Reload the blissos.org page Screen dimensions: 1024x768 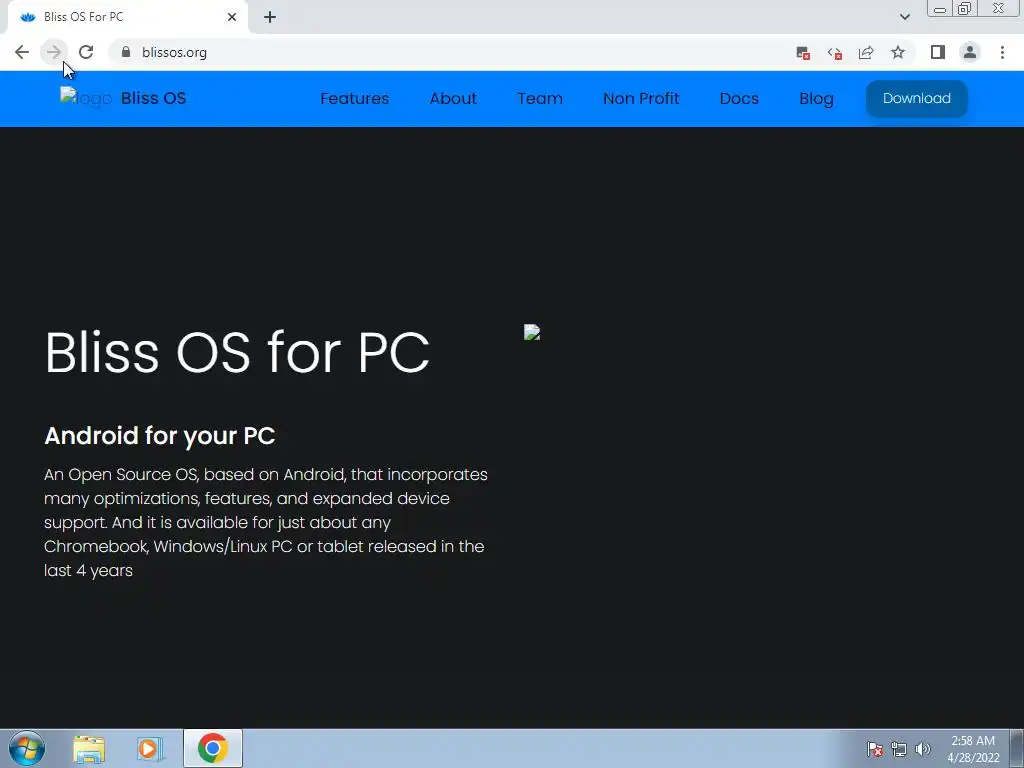86,52
